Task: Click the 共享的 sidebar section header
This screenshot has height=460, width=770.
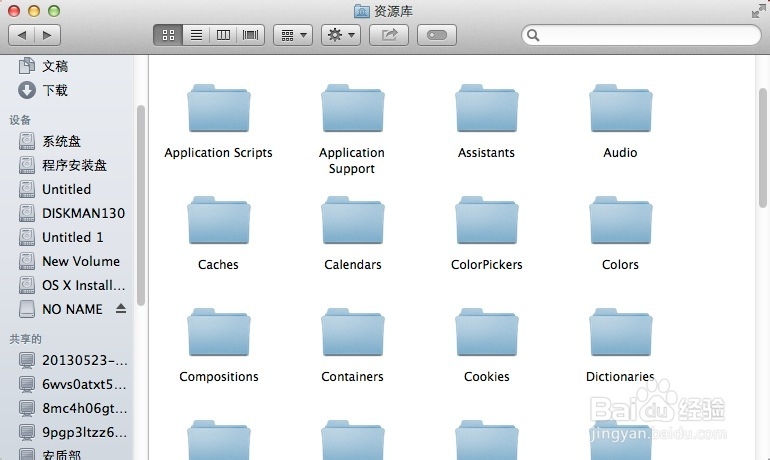Action: [x=26, y=339]
